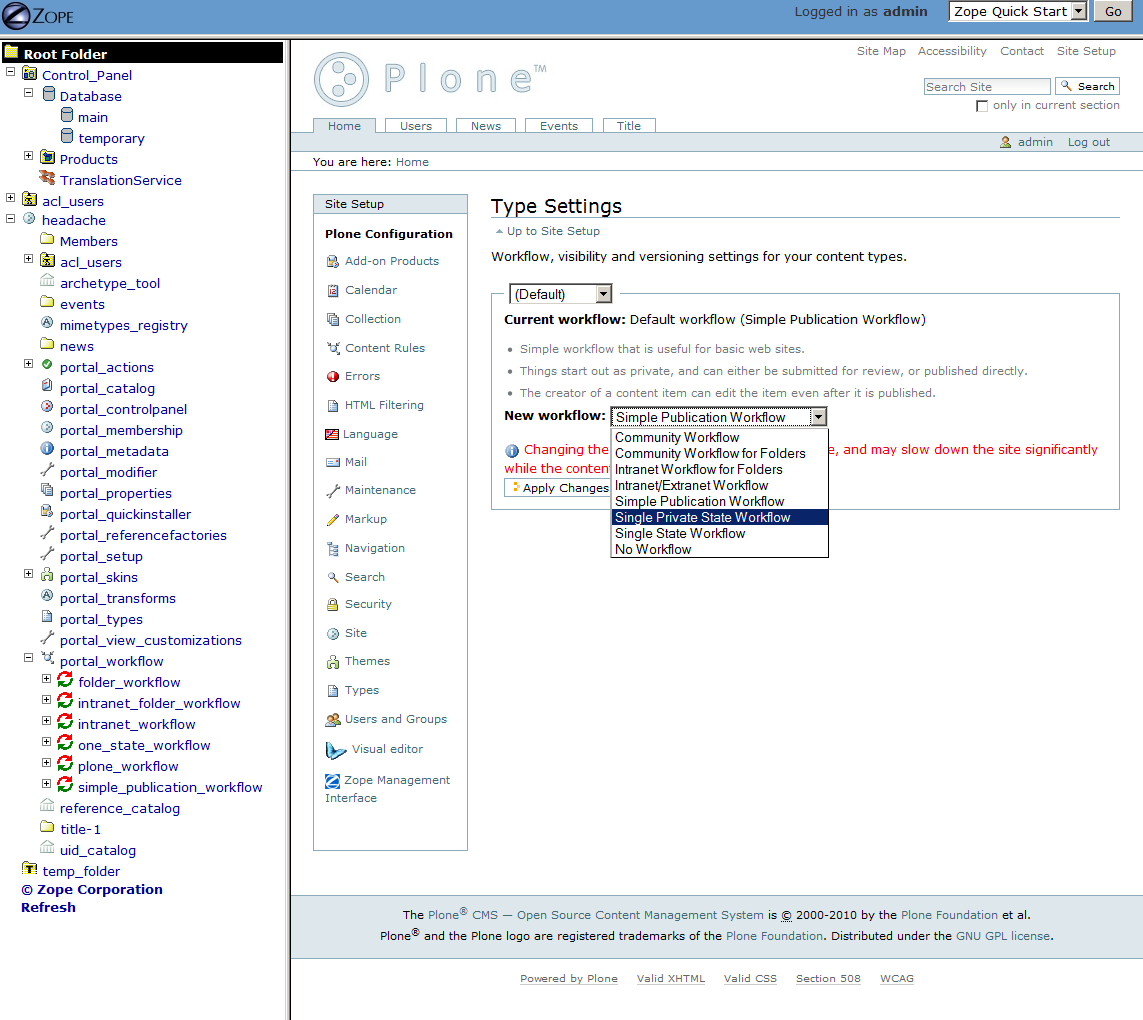This screenshot has height=1020, width=1143.
Task: Click the Control_Panel tree icon
Action: point(30,74)
